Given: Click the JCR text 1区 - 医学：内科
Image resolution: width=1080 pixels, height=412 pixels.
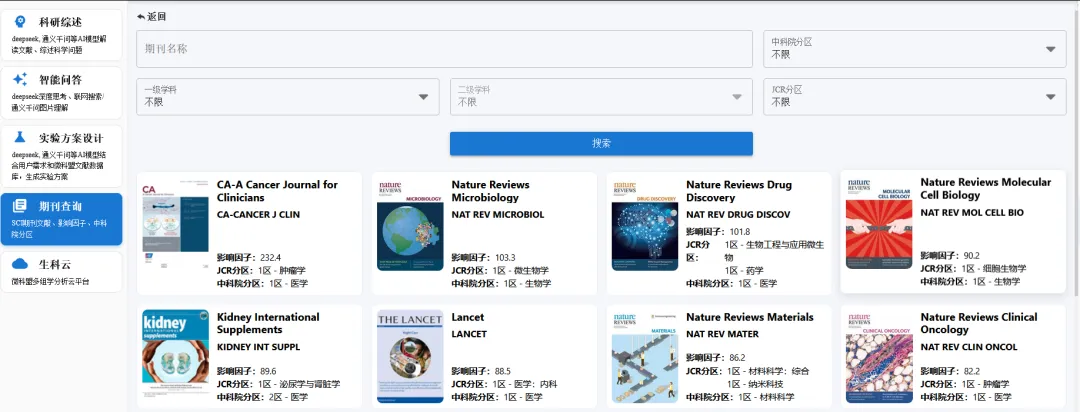Looking at the screenshot, I should click(525, 384).
